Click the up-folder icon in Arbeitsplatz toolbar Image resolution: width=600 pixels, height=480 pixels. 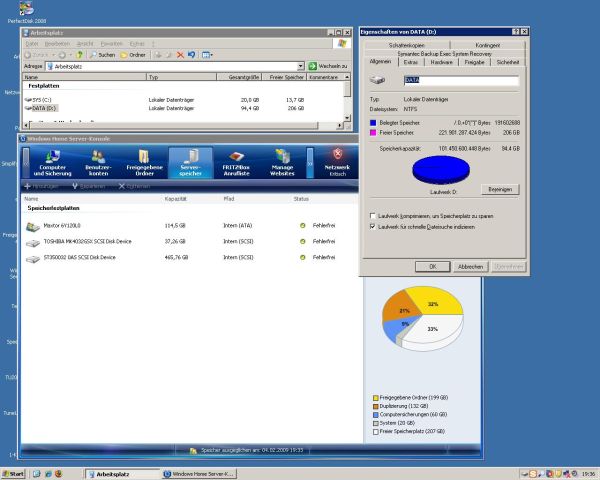pos(79,55)
